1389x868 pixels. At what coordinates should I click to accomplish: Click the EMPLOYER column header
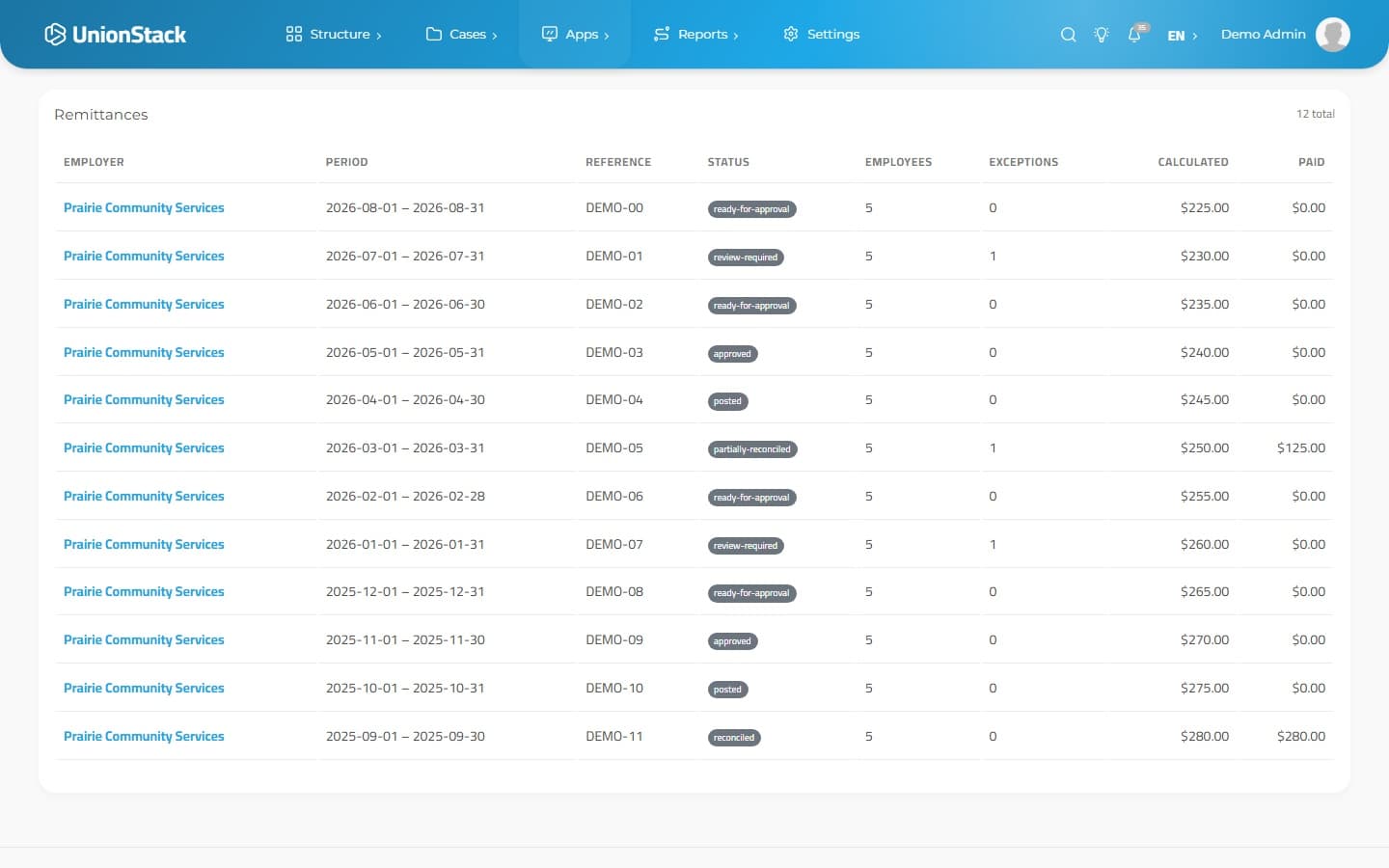94,162
